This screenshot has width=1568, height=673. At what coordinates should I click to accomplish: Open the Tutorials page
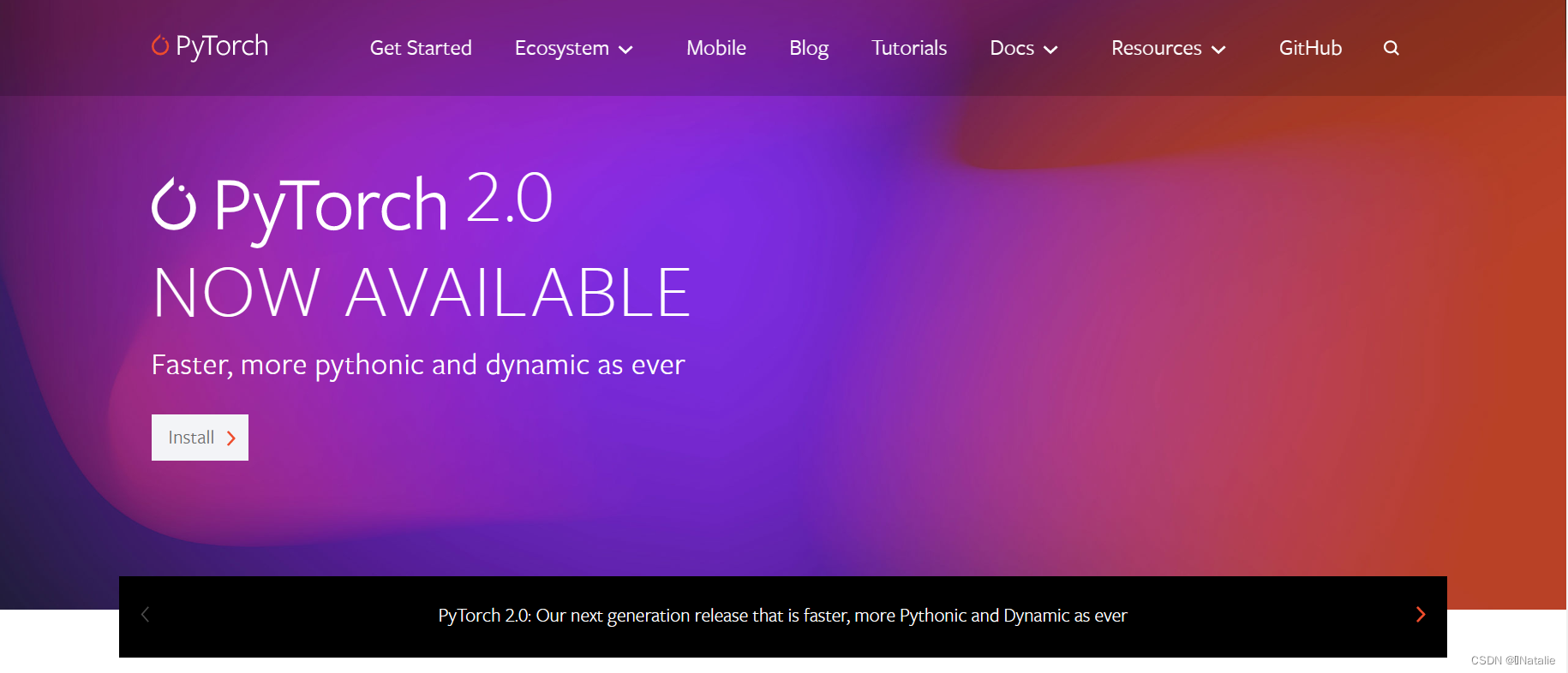pyautogui.click(x=909, y=48)
